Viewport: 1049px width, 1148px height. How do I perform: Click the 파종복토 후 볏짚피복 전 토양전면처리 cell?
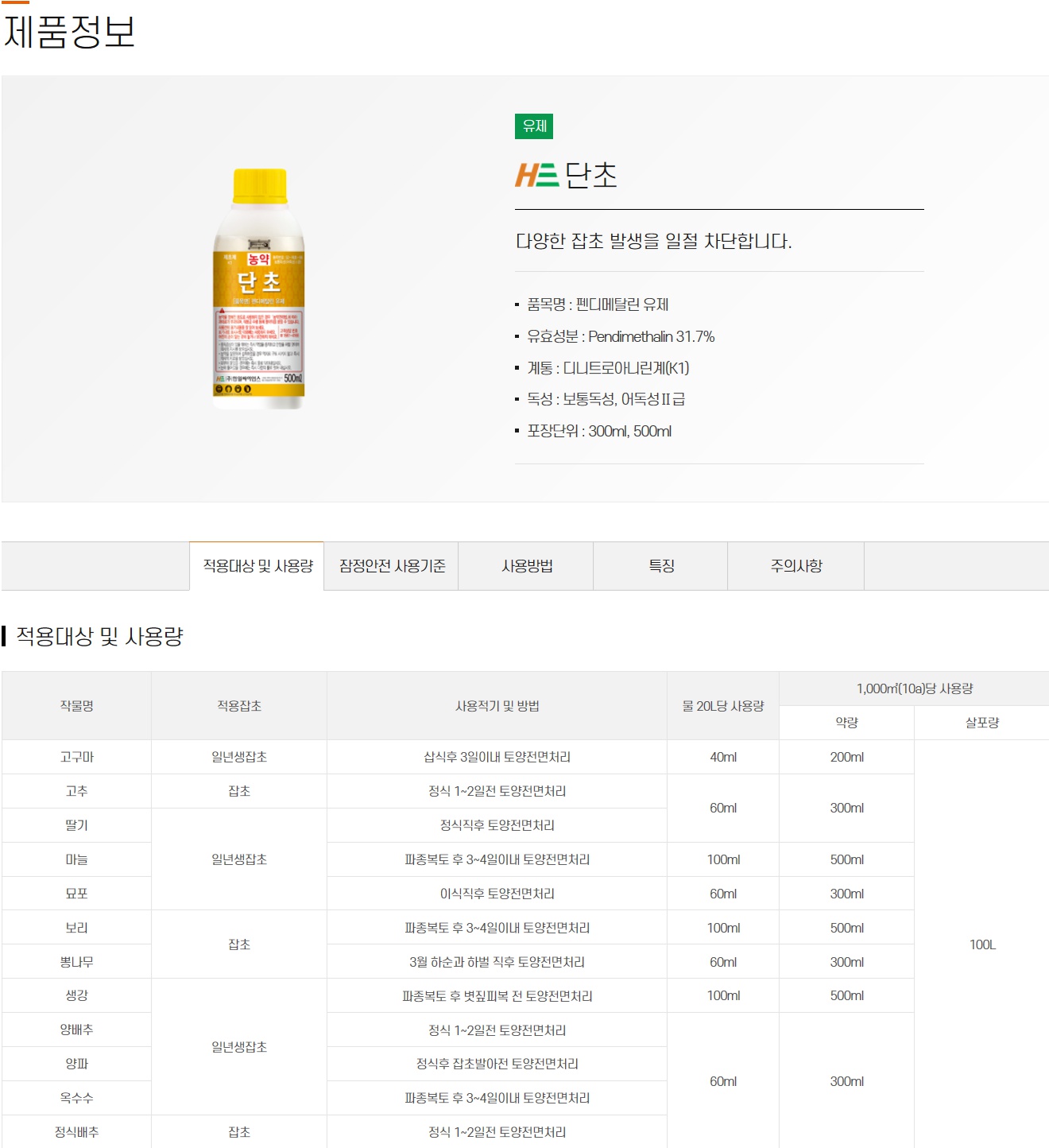point(497,996)
